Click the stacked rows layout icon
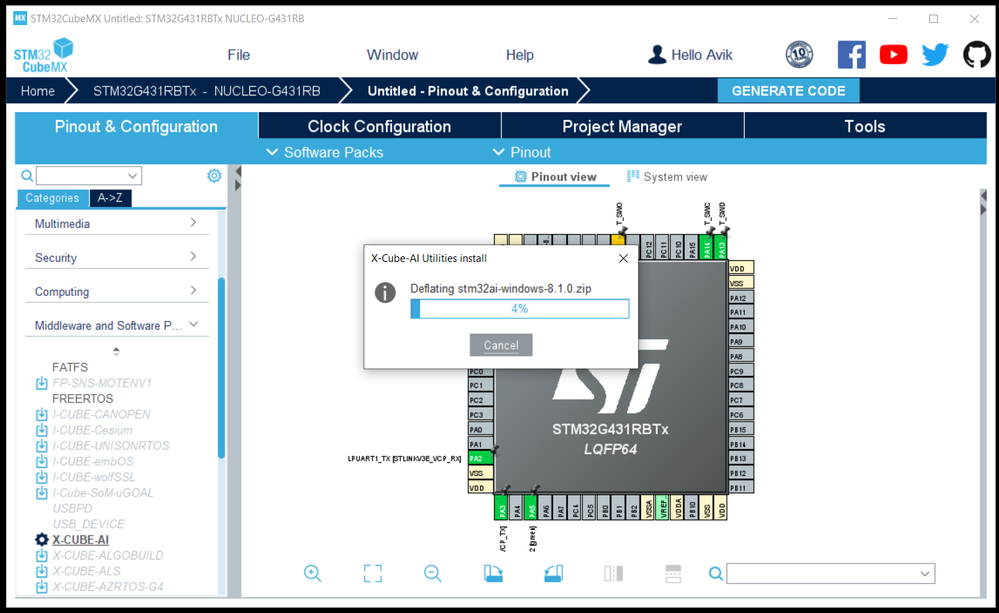 coord(673,573)
